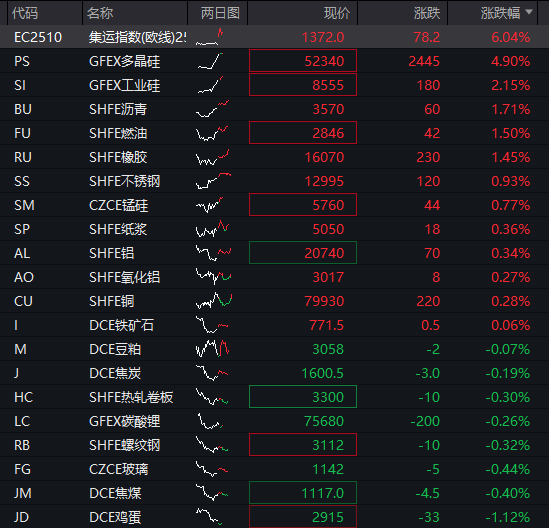Click price 3300 in SHFE热轧卷板 row
Viewport: 549px width, 528px height.
tap(303, 397)
